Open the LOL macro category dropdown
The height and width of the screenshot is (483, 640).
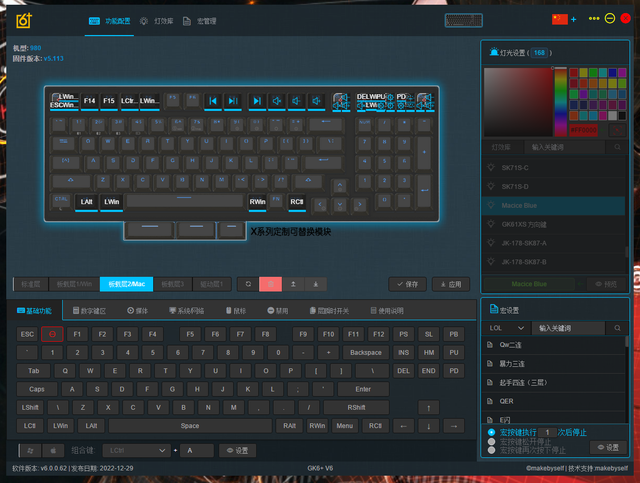coord(507,328)
